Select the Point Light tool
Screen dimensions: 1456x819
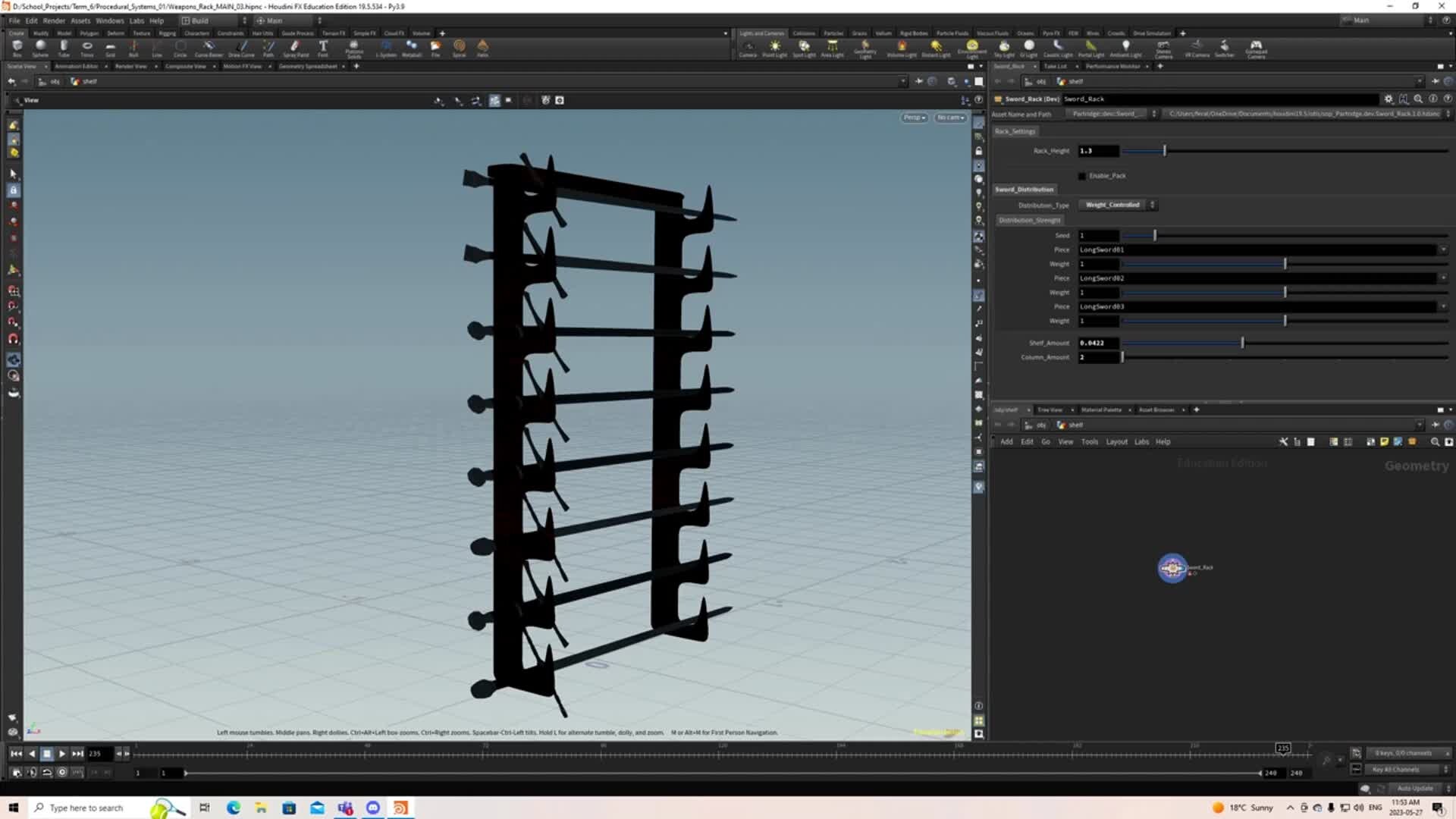(x=775, y=49)
